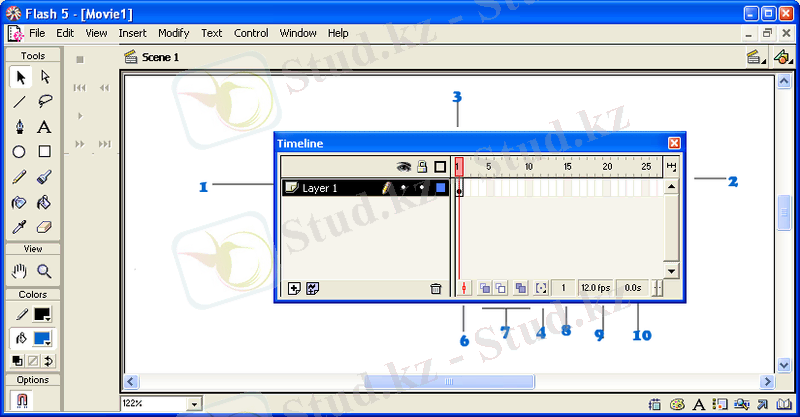Viewport: 800px width, 417px height.
Task: Open the Mixer palette icon
Action: 677,404
